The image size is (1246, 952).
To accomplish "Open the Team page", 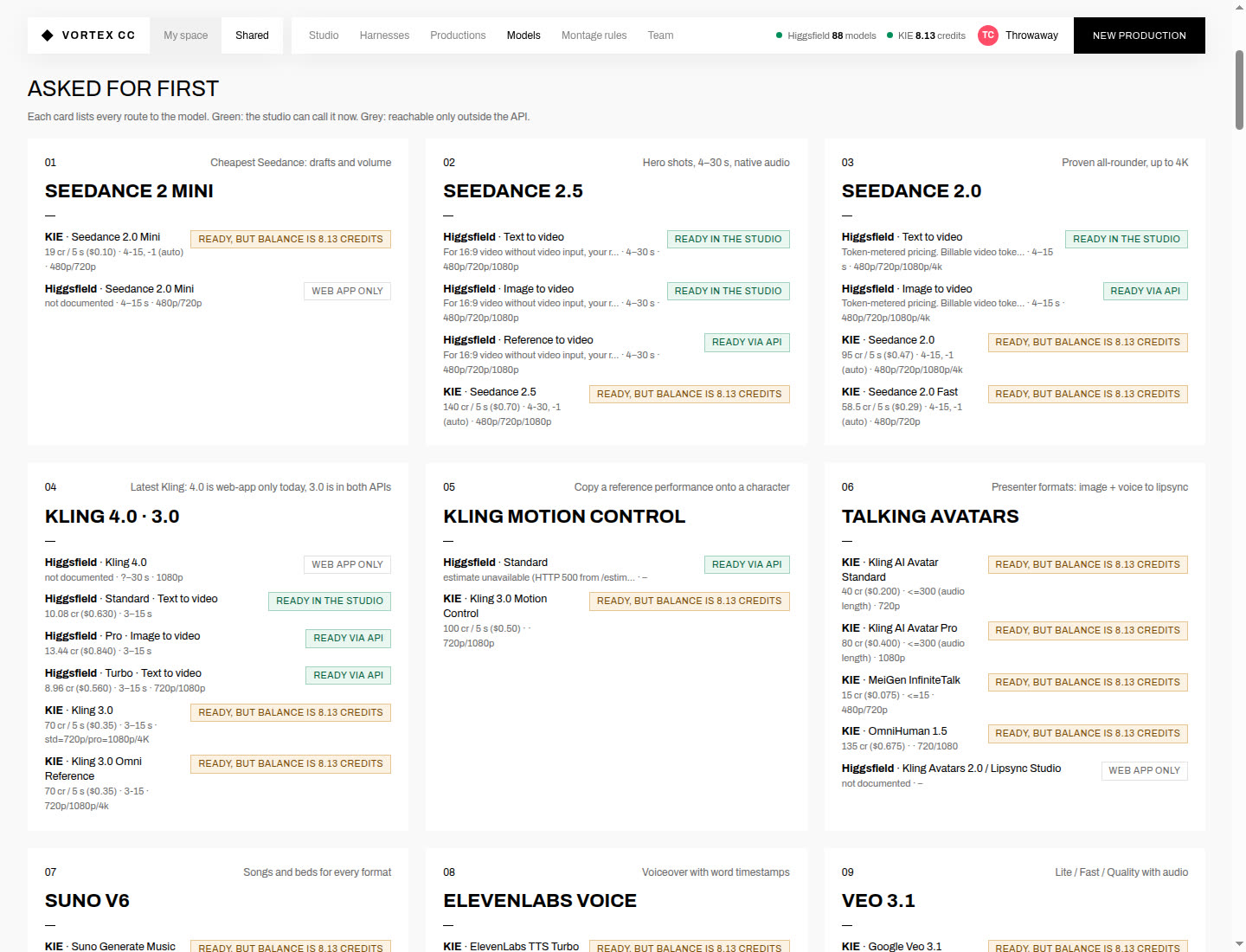I will point(660,35).
